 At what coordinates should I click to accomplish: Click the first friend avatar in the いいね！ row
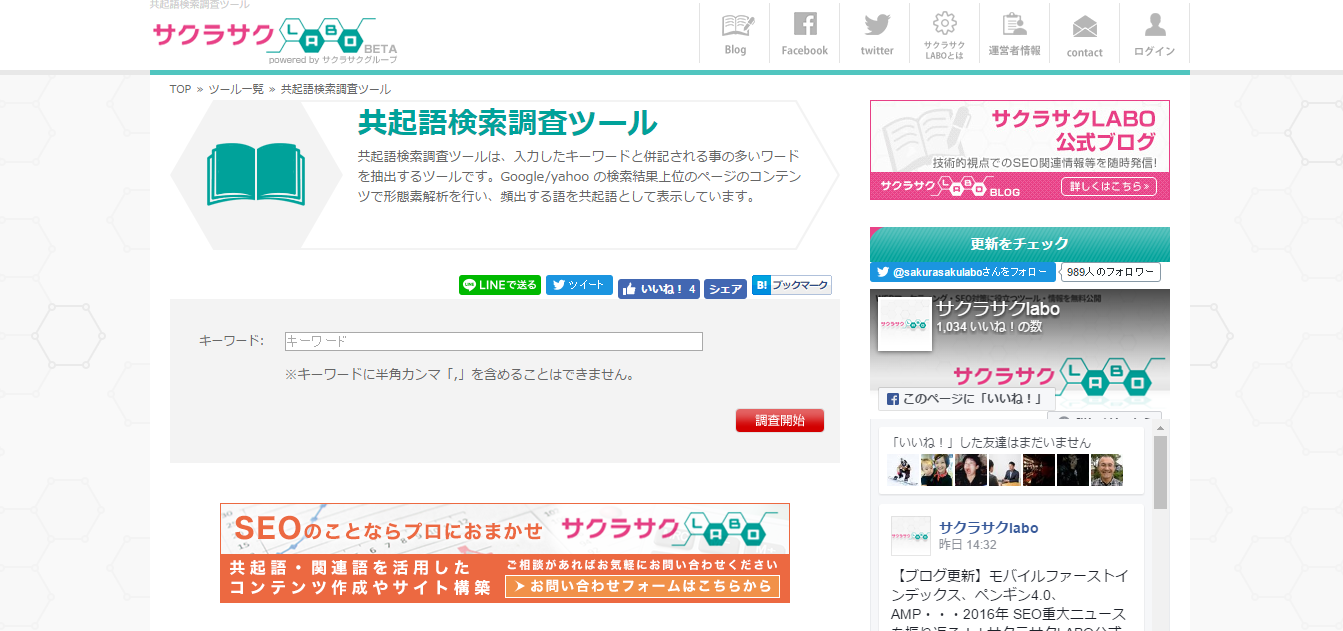pyautogui.click(x=903, y=470)
